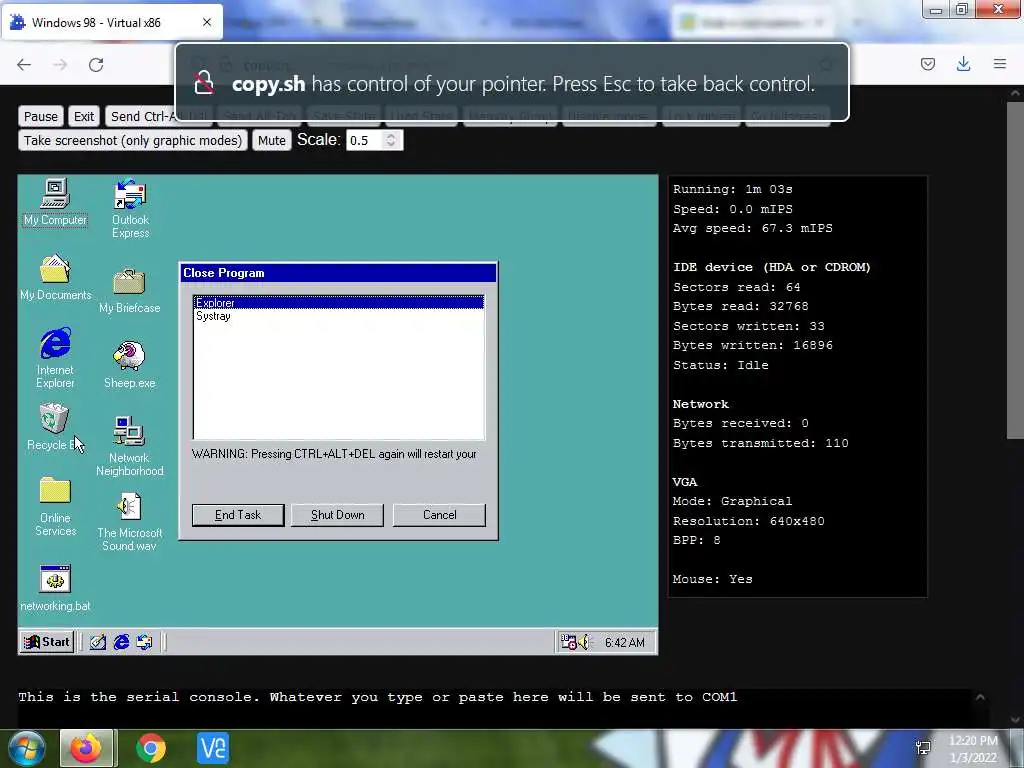1024x768 pixels.
Task: Open Firefox hamburger menu
Action: click(x=1000, y=63)
